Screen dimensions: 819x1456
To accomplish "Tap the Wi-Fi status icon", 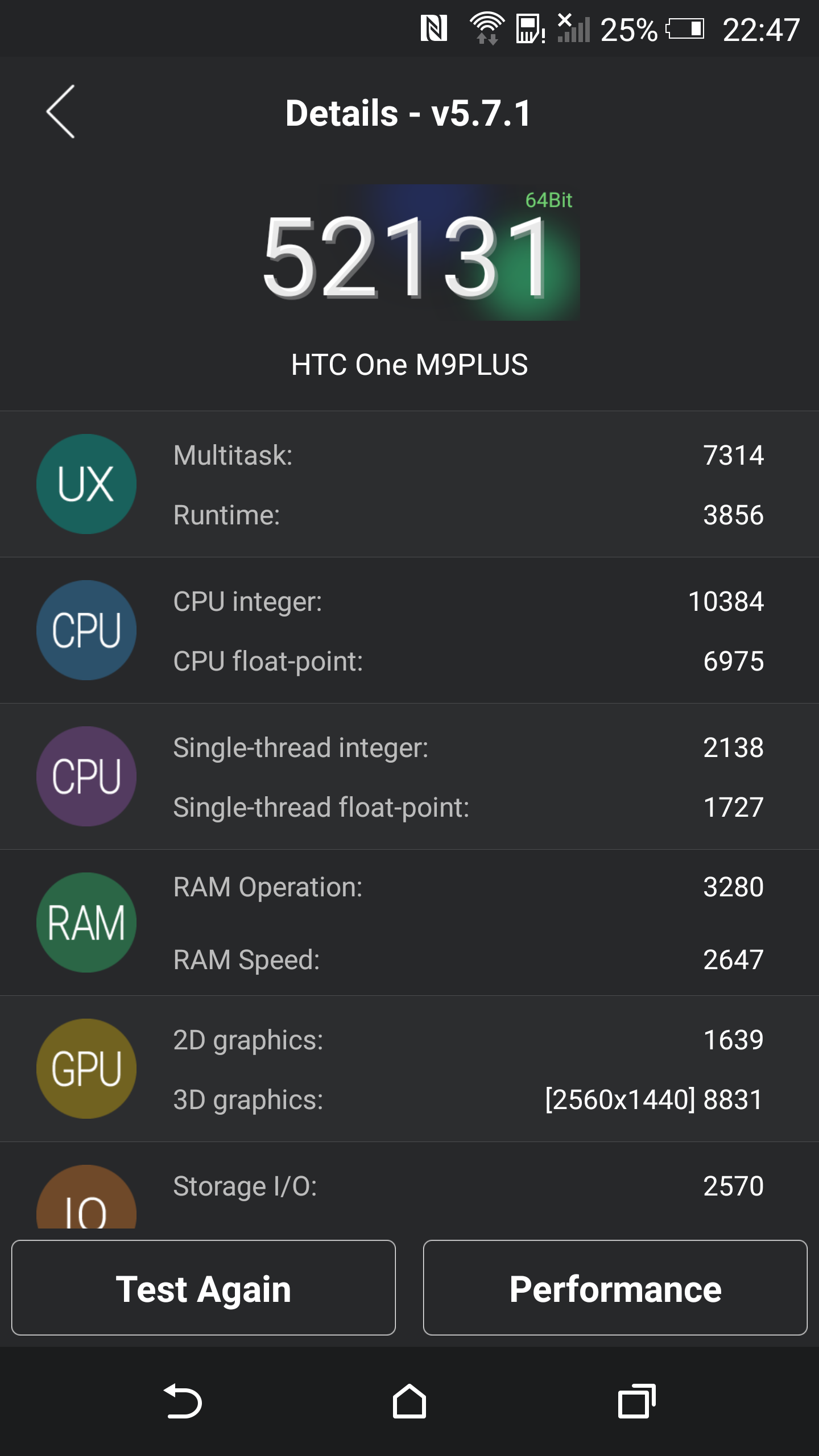I will click(487, 28).
